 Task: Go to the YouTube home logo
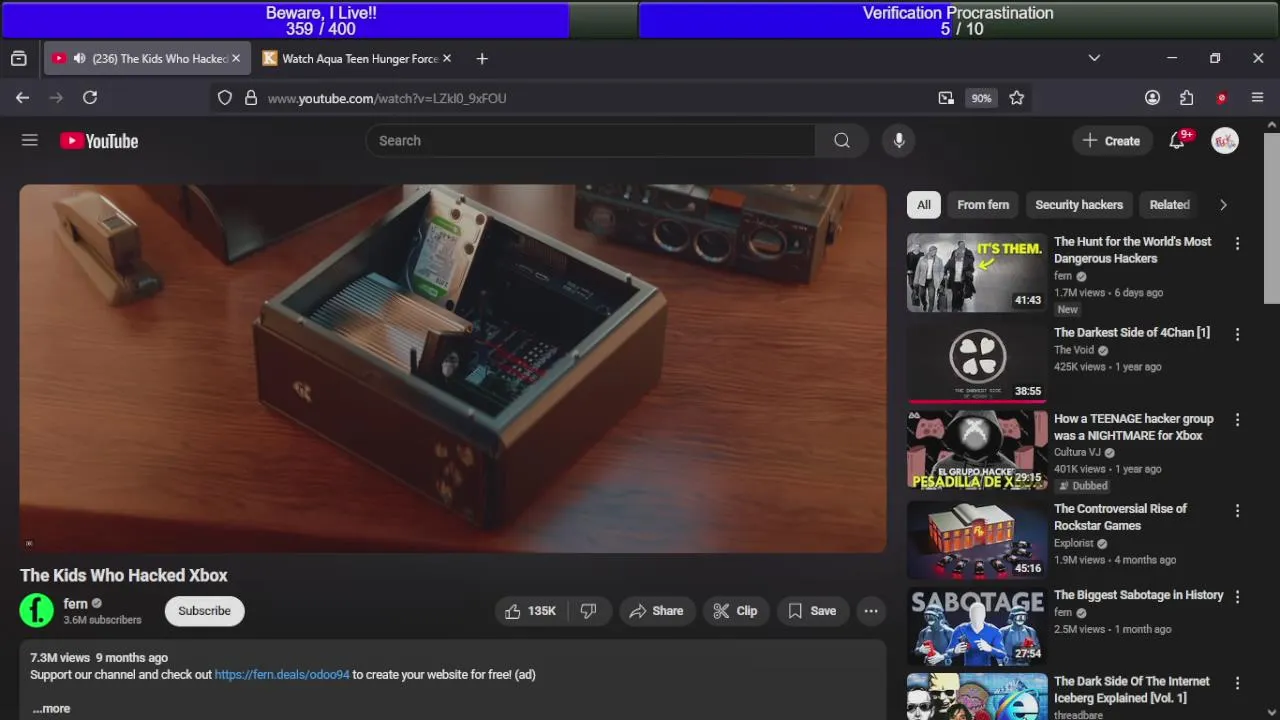click(x=99, y=141)
